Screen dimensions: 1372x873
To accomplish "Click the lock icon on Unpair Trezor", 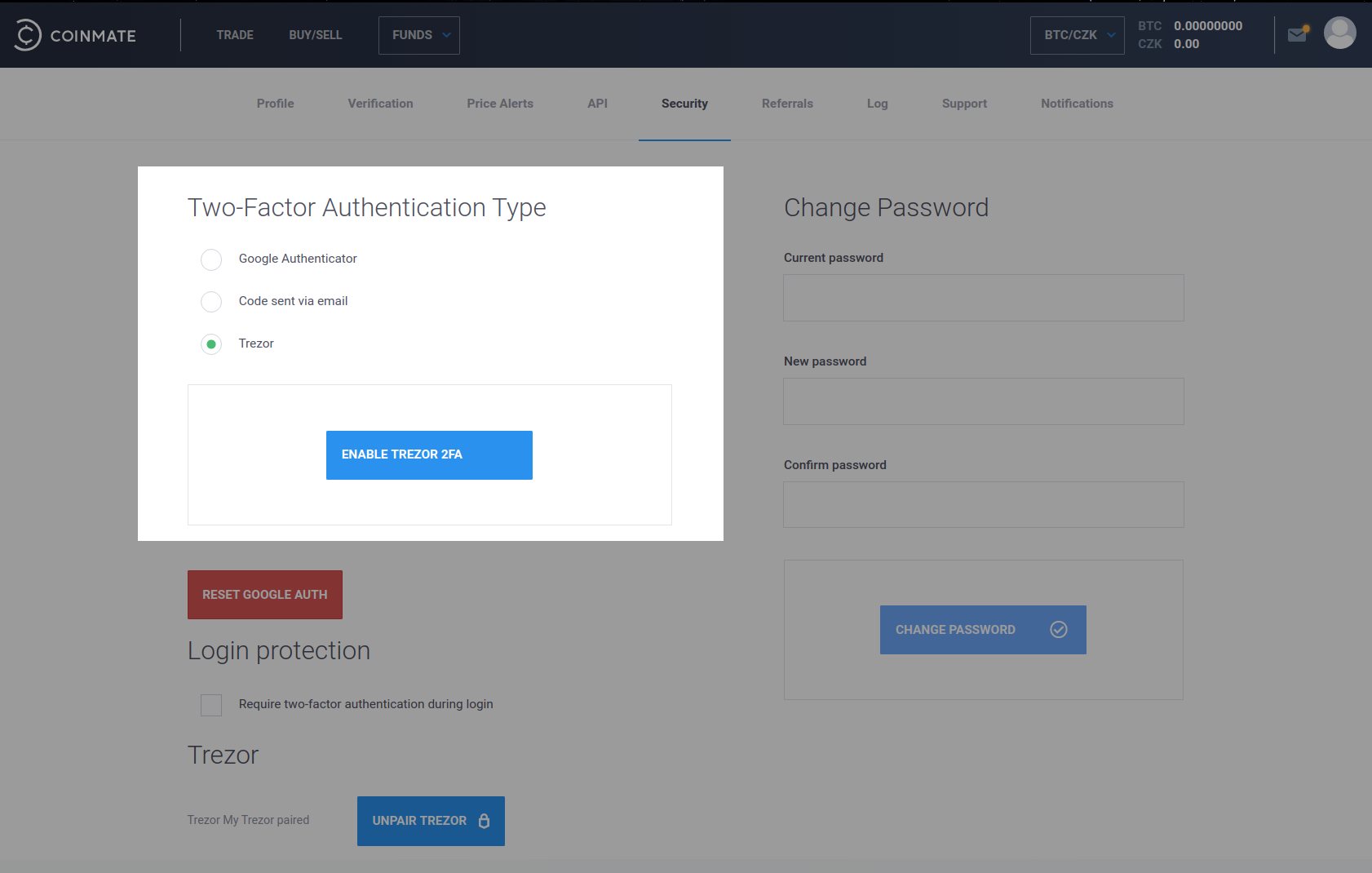I will (485, 821).
